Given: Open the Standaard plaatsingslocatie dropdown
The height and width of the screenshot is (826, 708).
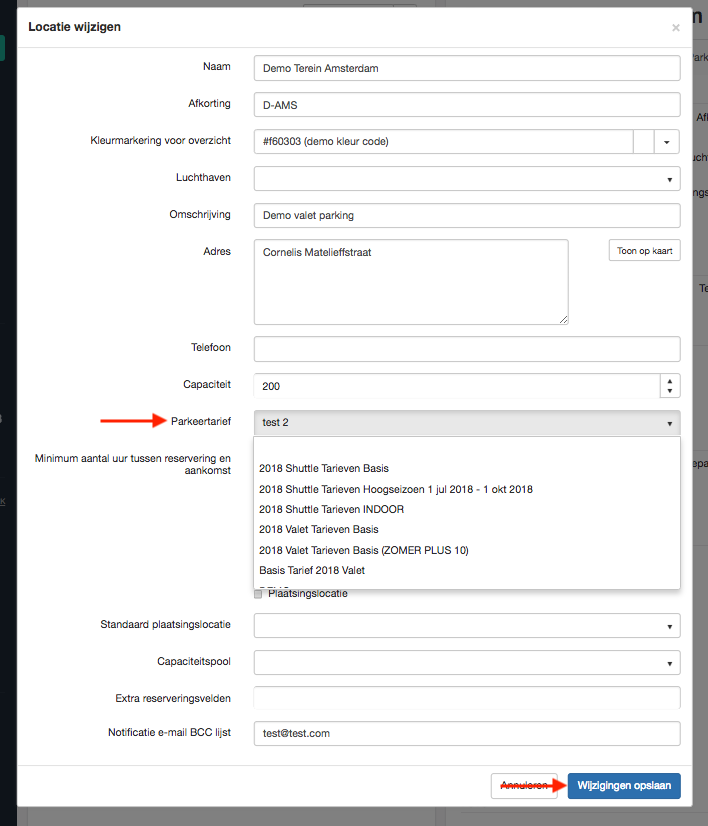Looking at the screenshot, I should pos(467,626).
